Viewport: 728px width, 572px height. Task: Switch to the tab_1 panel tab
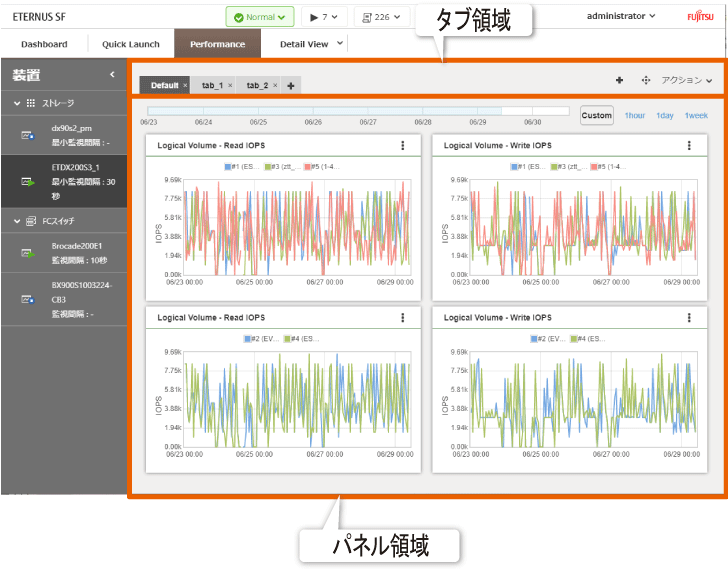coord(212,85)
